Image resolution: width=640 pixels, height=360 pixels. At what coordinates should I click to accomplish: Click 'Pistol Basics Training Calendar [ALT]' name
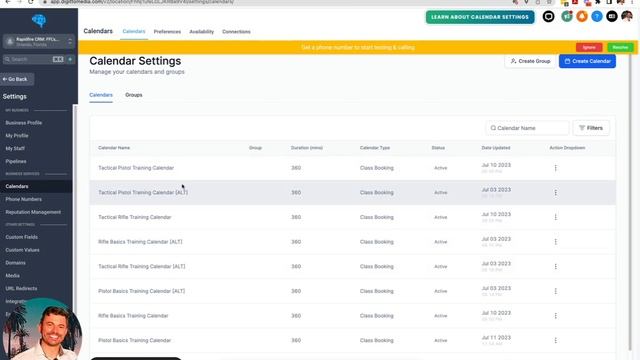tap(141, 291)
